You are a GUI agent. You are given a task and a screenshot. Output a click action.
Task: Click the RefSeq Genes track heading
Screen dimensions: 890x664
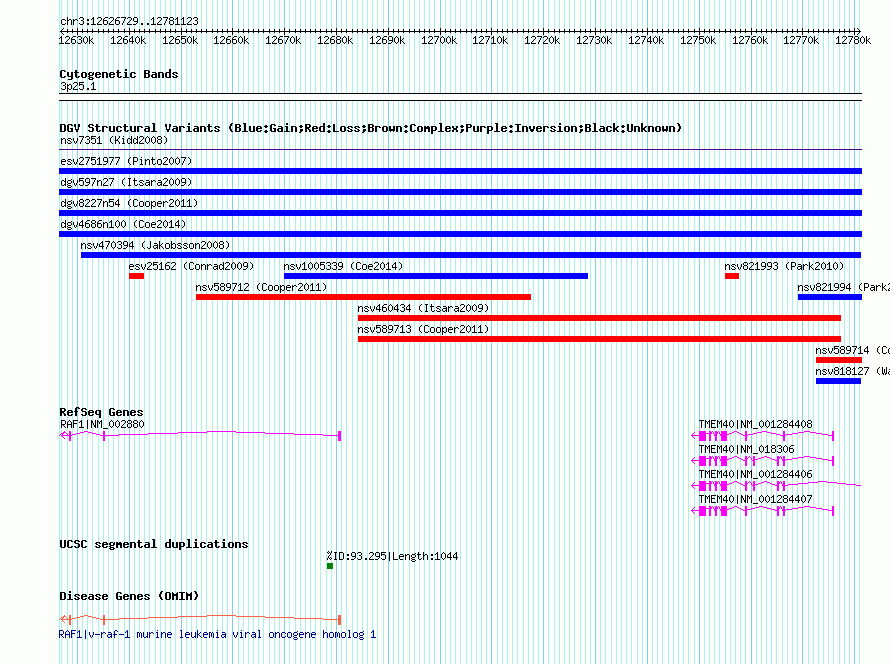[102, 412]
